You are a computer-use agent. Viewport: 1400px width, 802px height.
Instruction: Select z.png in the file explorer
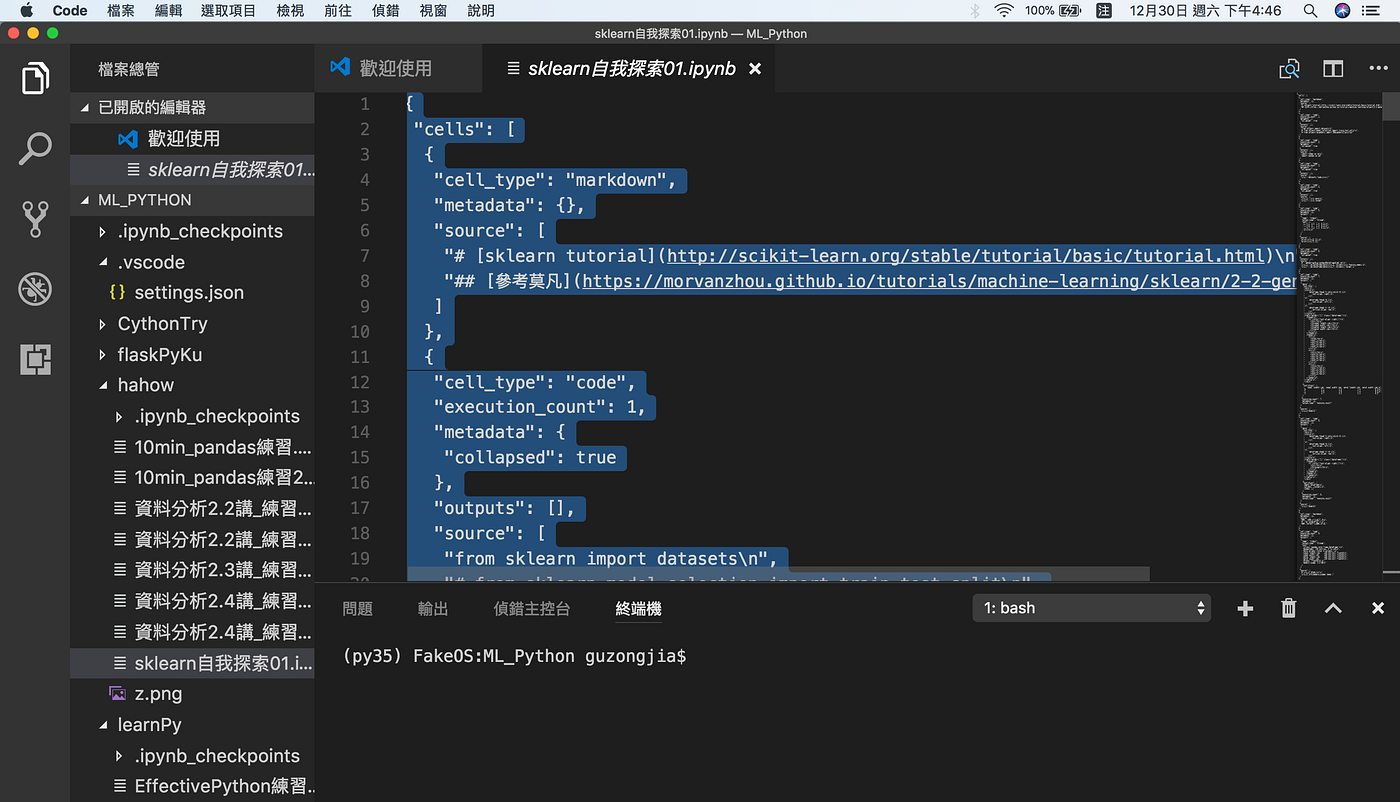(x=158, y=693)
